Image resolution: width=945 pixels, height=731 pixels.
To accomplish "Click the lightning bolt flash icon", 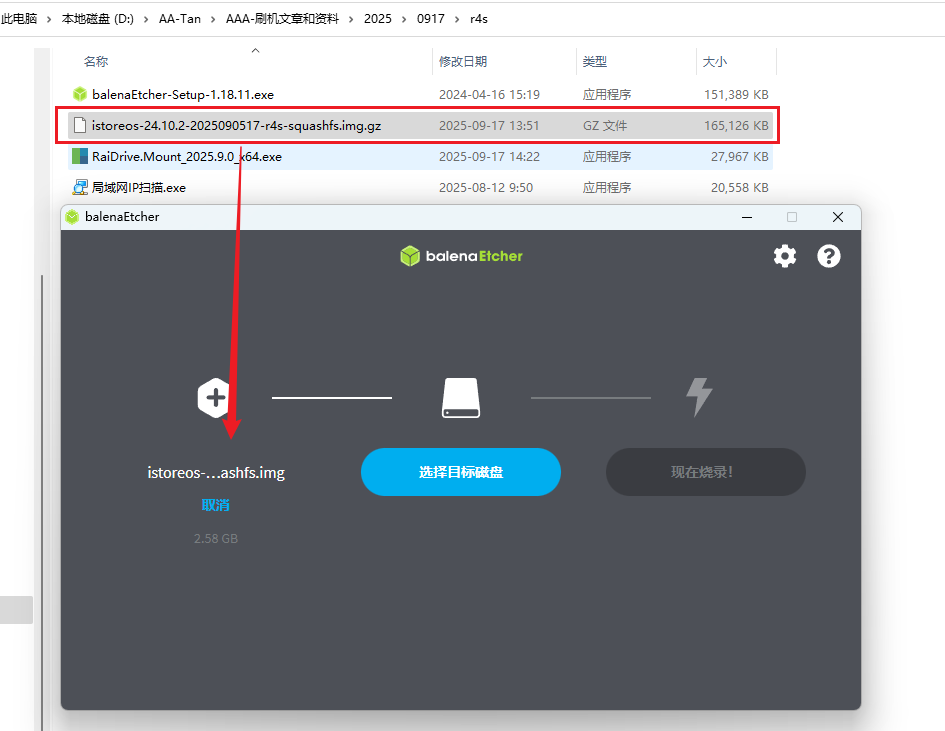I will [699, 397].
